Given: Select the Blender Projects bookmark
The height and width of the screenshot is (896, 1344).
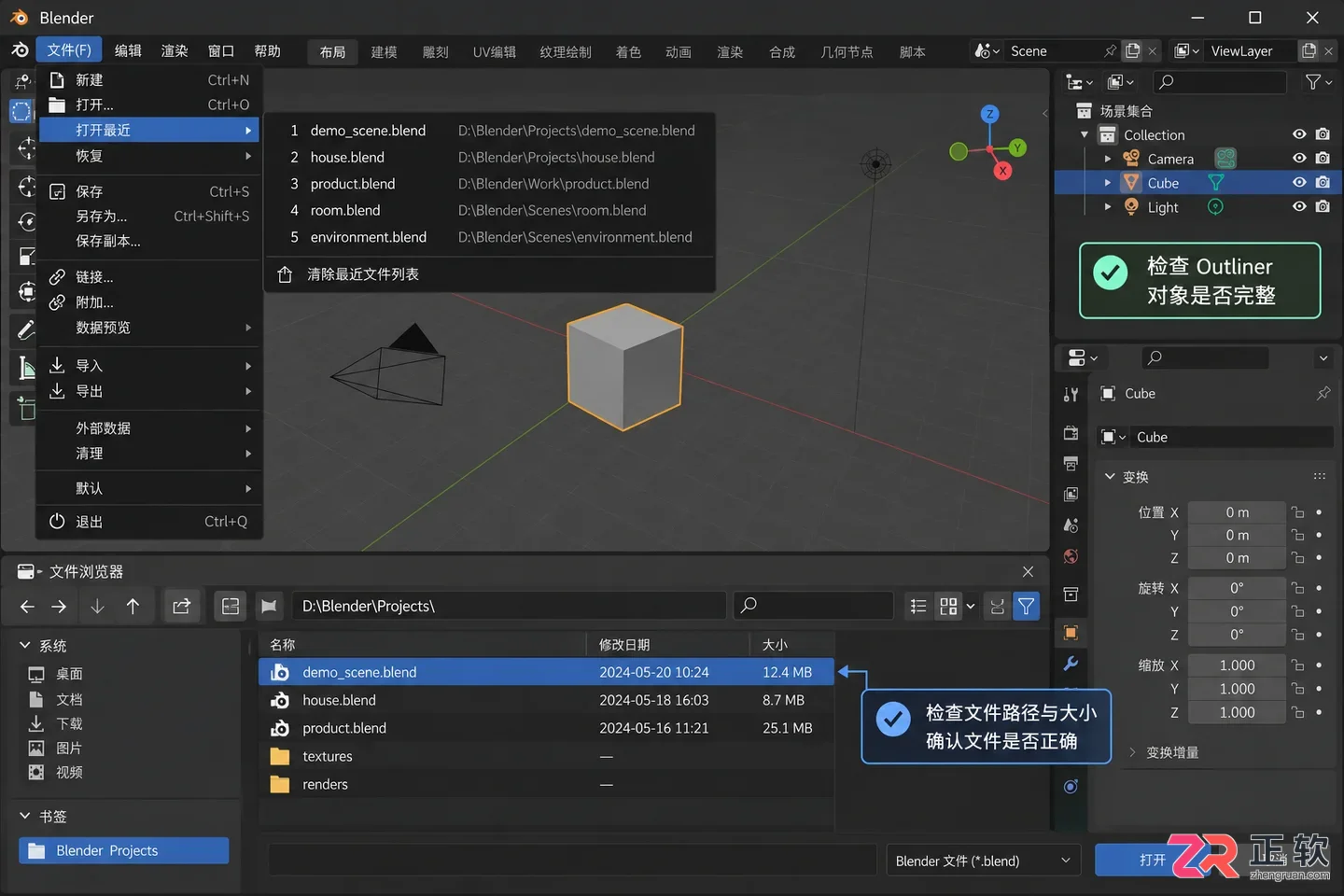Looking at the screenshot, I should click(x=123, y=850).
